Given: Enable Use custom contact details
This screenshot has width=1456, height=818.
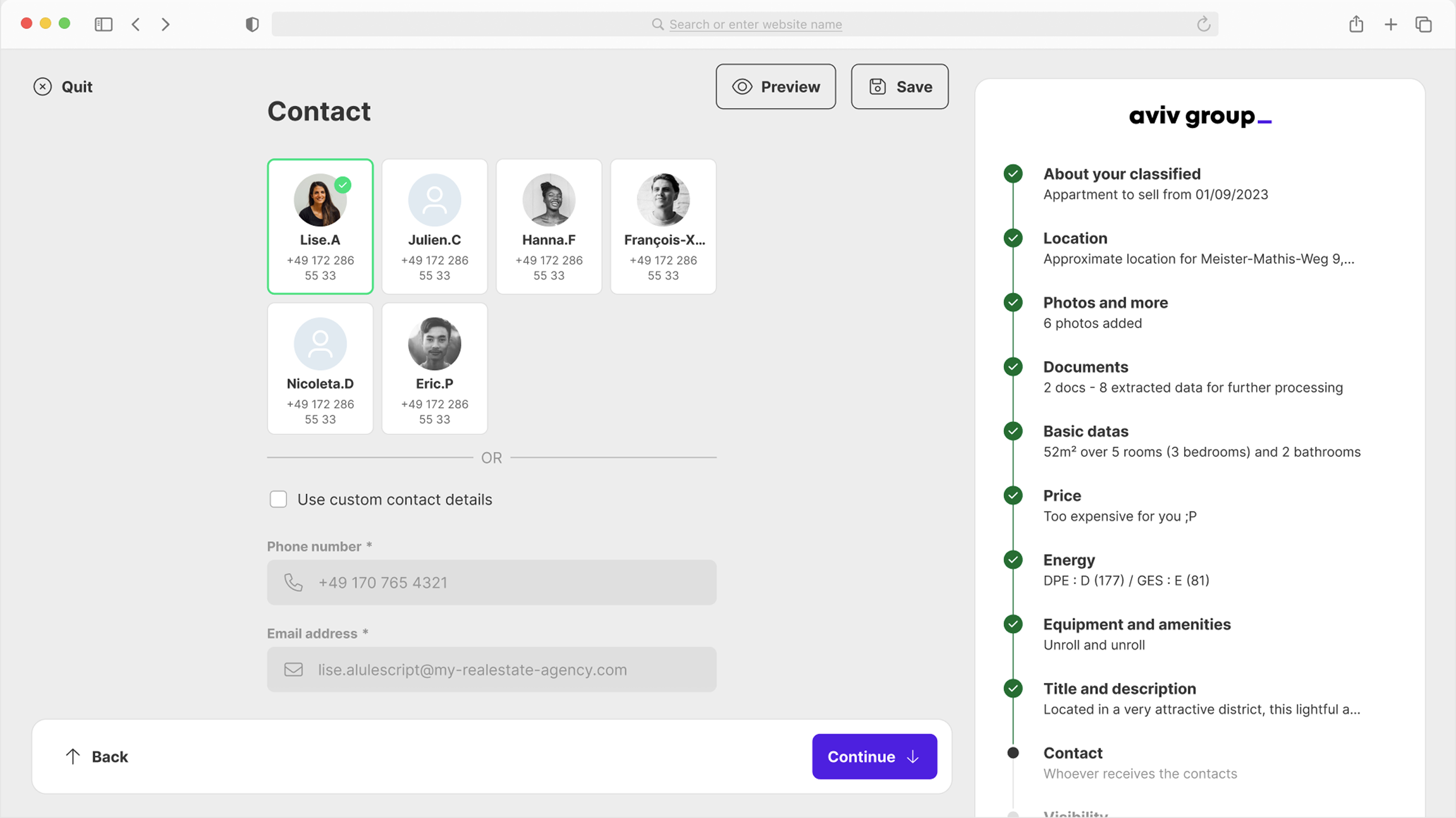Looking at the screenshot, I should click(278, 499).
